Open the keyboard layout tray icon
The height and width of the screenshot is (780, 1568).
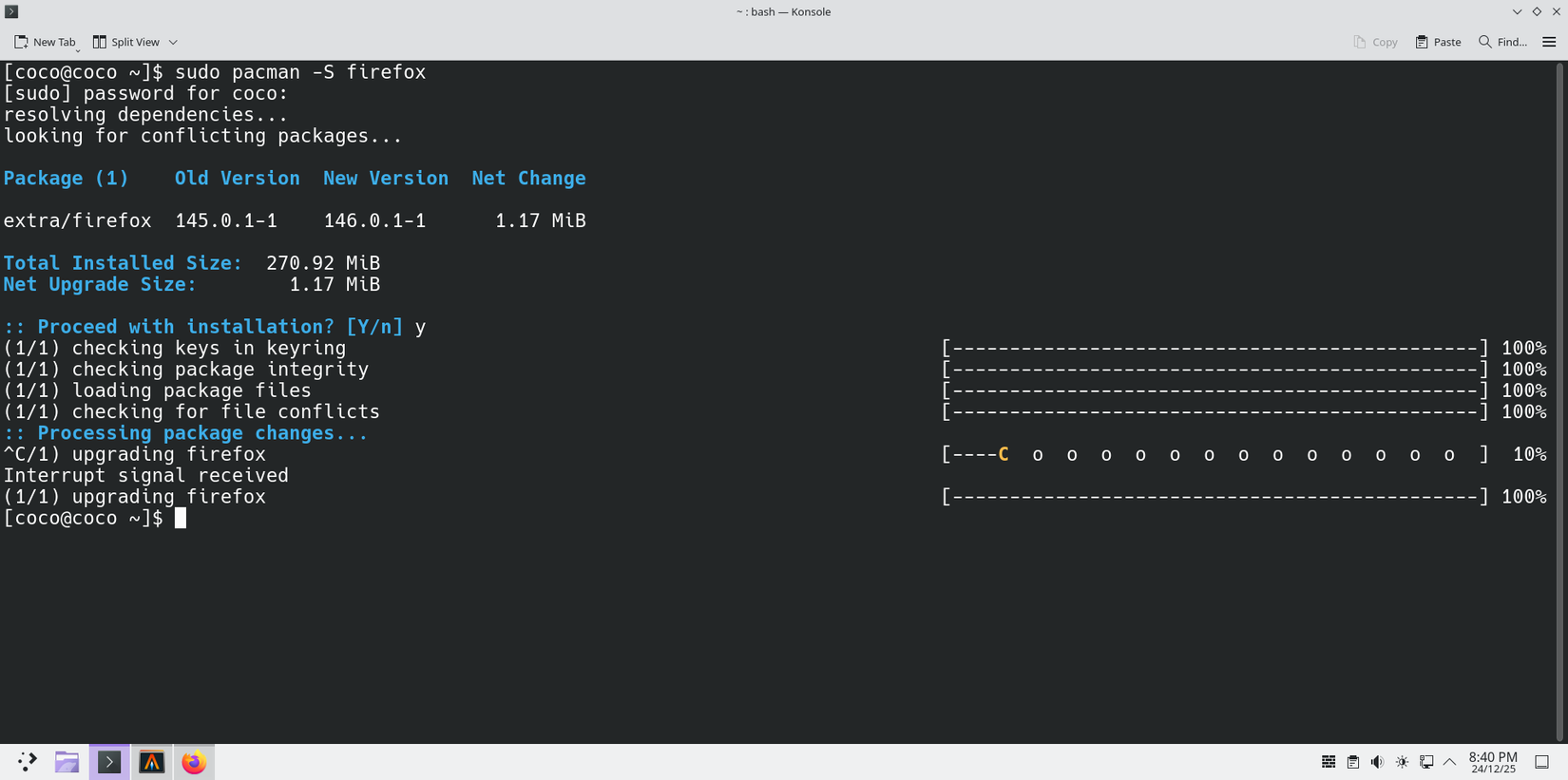coord(1329,762)
